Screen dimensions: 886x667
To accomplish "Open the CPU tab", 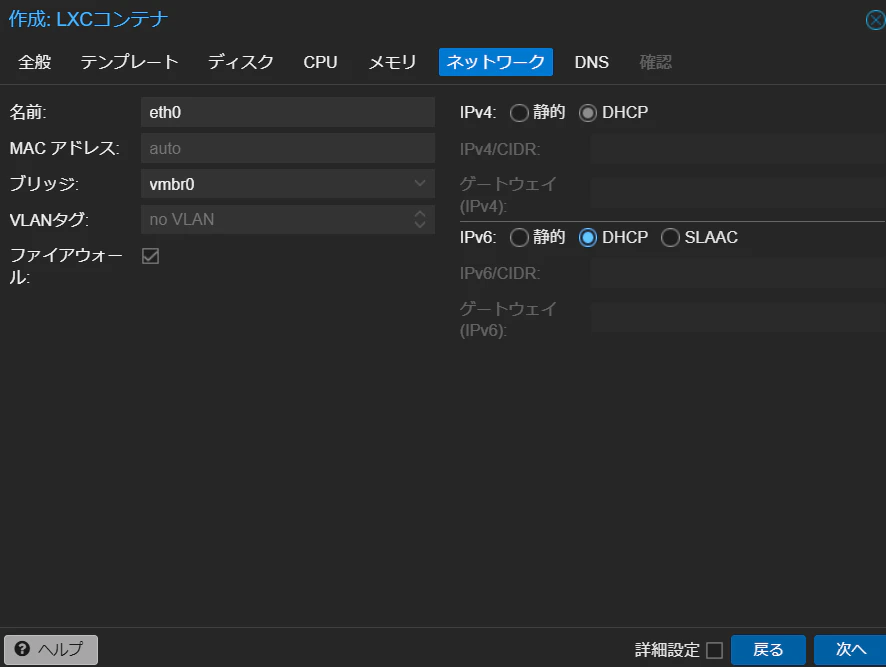I will pyautogui.click(x=320, y=62).
